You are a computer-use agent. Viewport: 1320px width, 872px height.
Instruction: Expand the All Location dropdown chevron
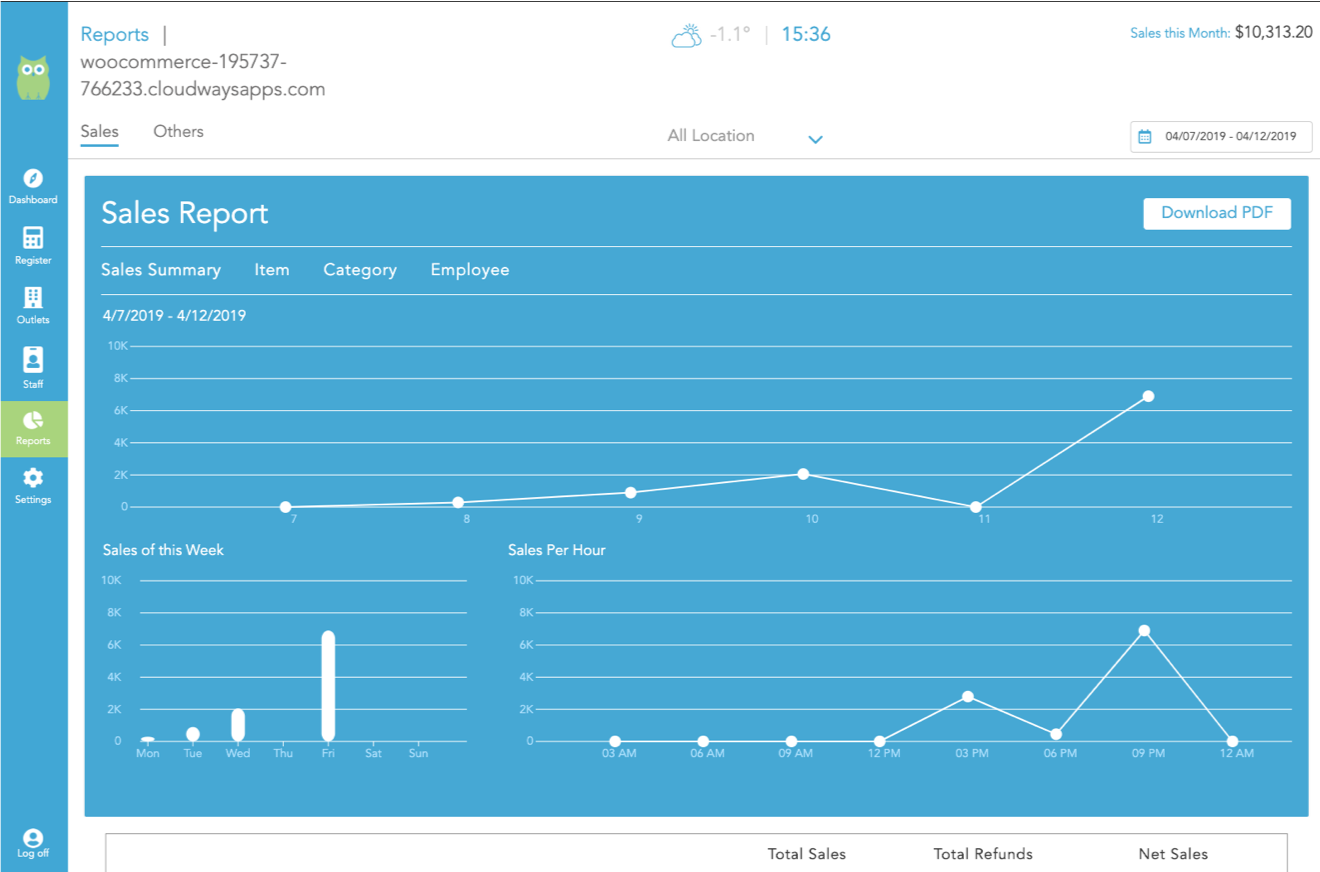tap(815, 139)
